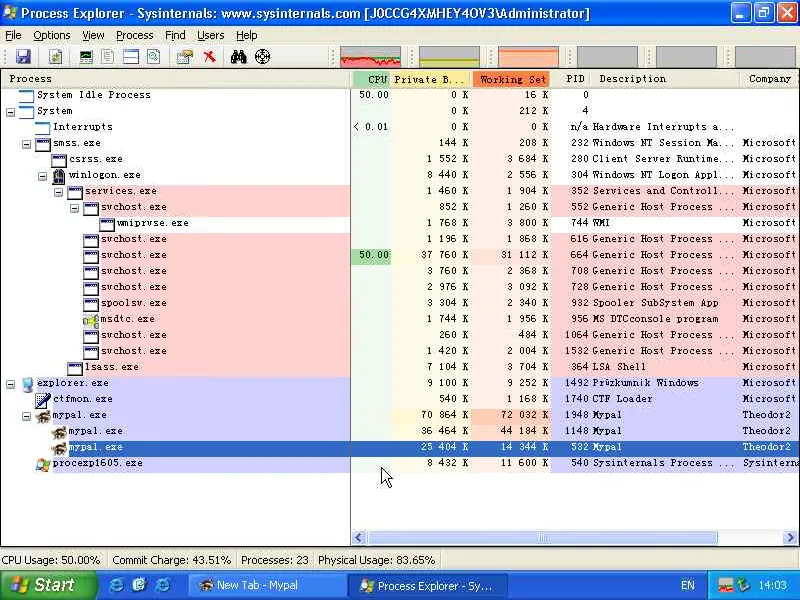Viewport: 800px width, 600px height.
Task: Sort by the PID column header
Action: point(572,79)
